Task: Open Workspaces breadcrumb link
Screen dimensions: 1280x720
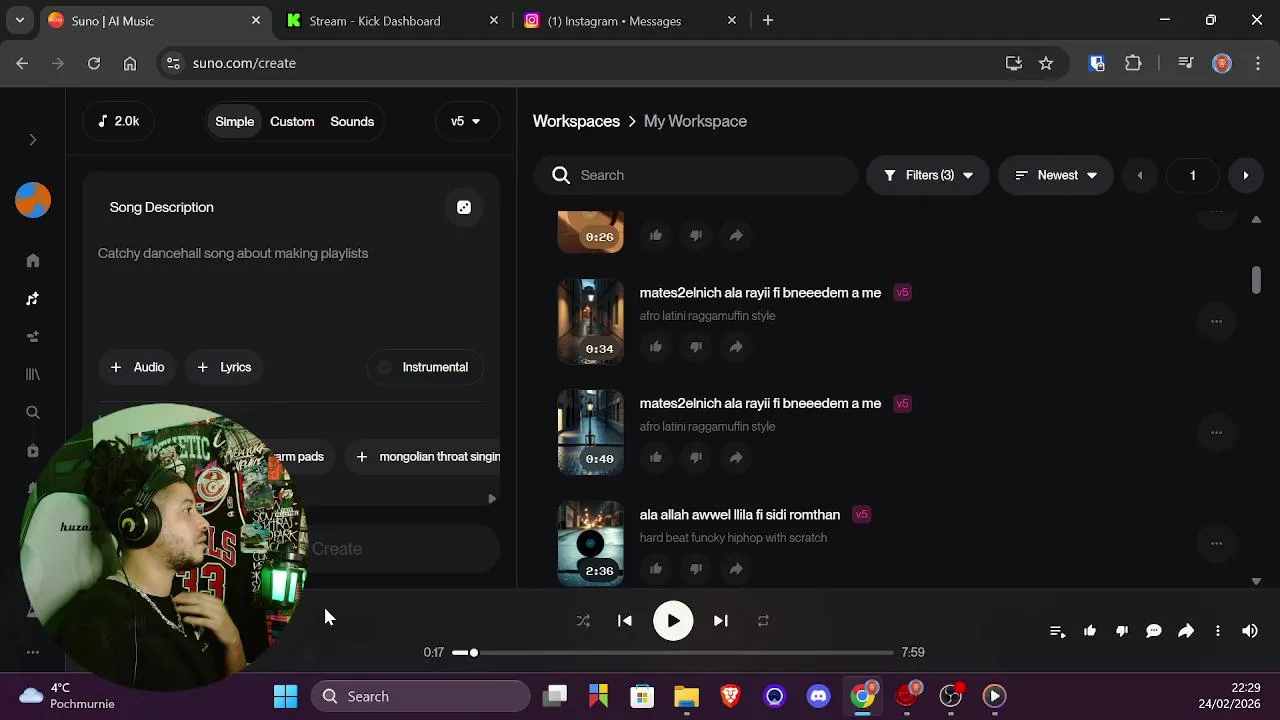Action: (x=576, y=121)
